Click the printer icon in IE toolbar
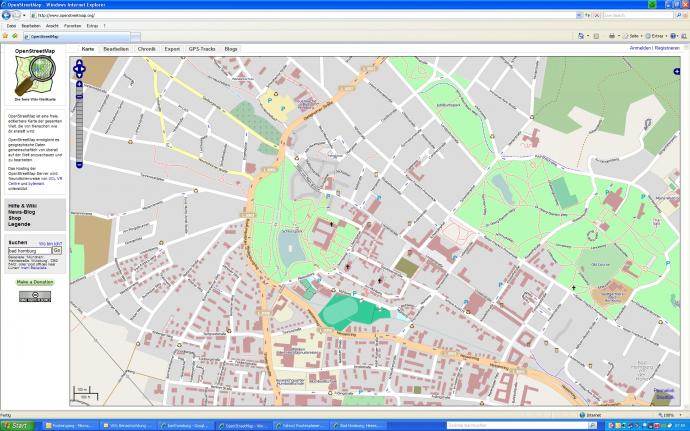Viewport: 690px width, 431px height. point(612,36)
